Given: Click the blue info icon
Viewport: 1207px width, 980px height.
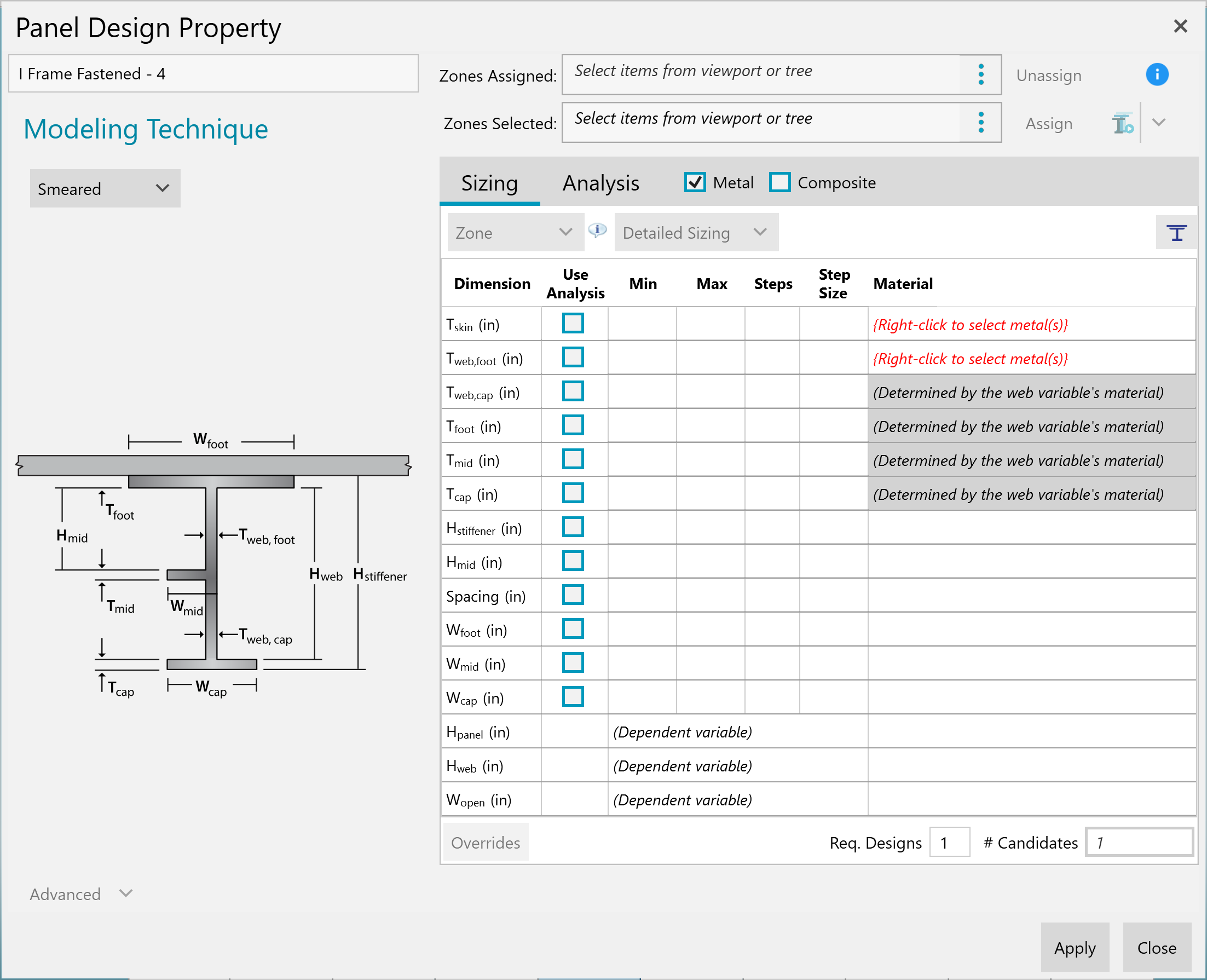Looking at the screenshot, I should pos(1157,74).
